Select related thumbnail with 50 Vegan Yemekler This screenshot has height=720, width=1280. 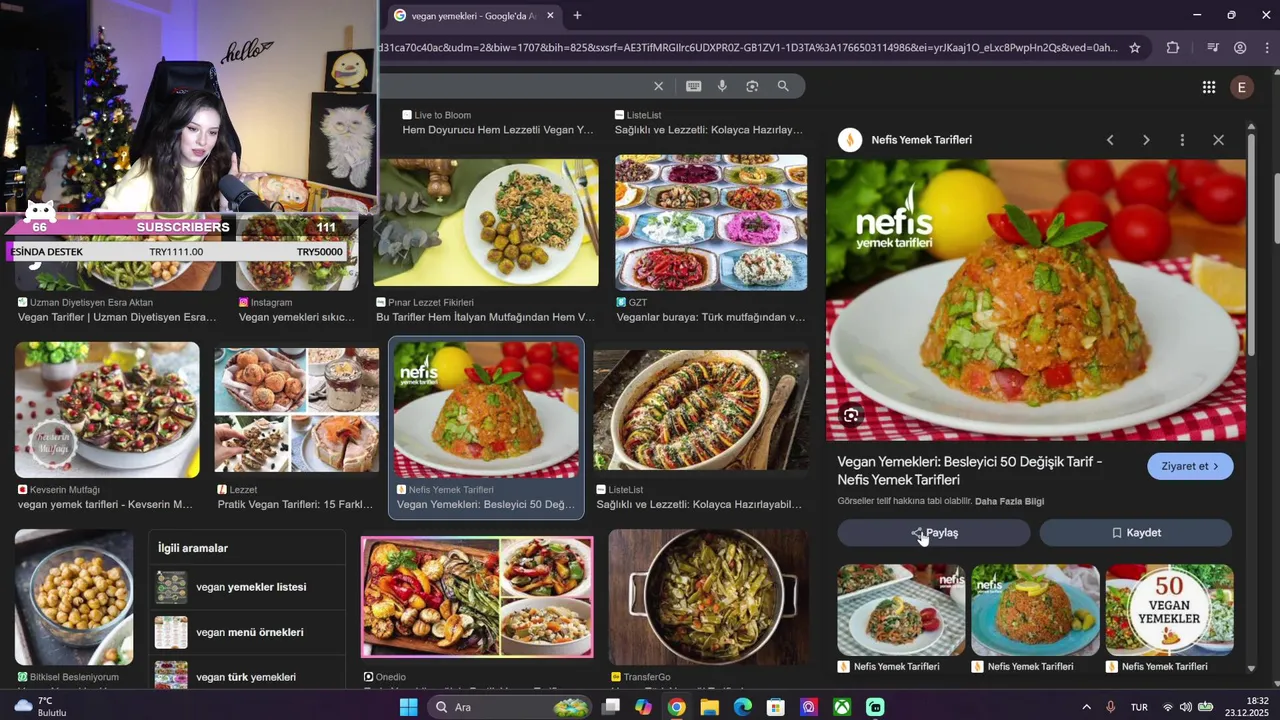click(1169, 610)
